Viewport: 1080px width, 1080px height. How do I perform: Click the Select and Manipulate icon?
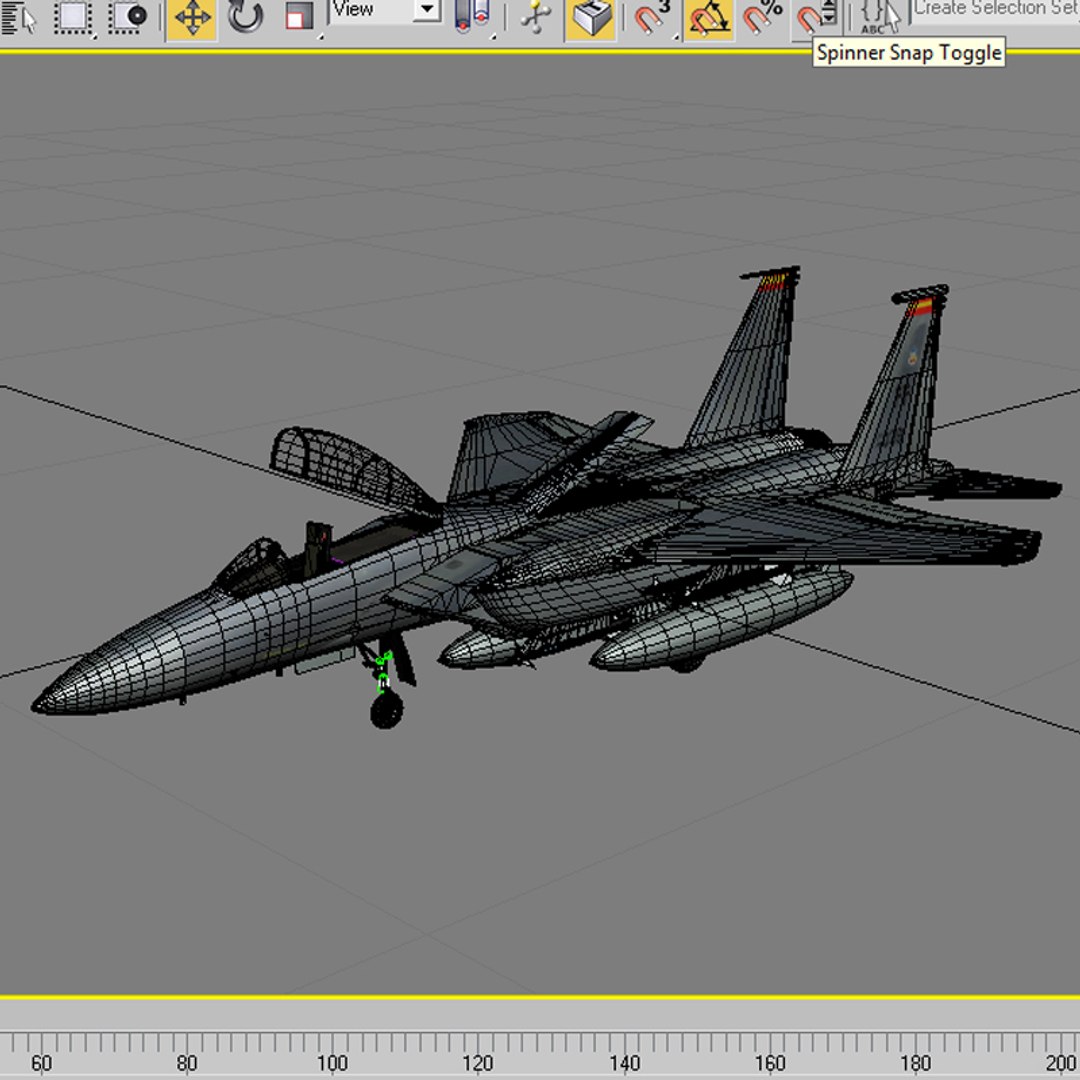pyautogui.click(x=535, y=18)
